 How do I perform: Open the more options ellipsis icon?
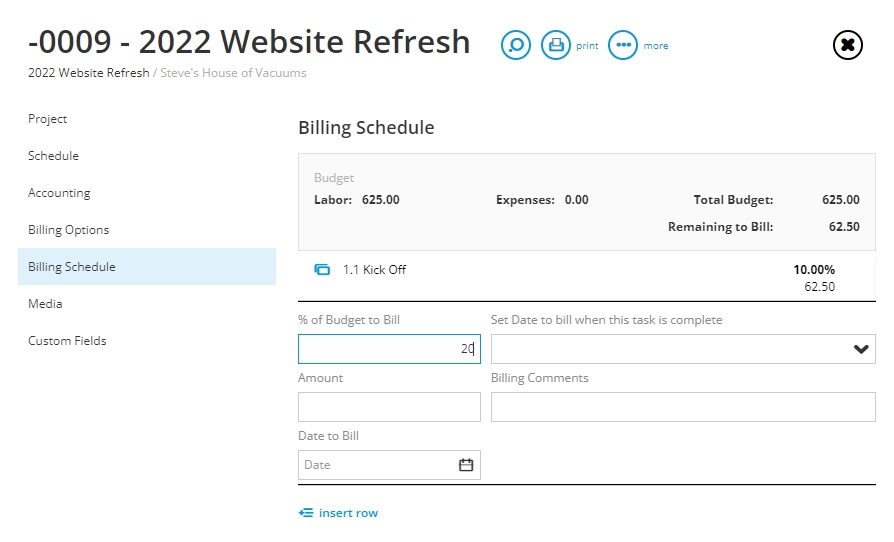tap(623, 45)
